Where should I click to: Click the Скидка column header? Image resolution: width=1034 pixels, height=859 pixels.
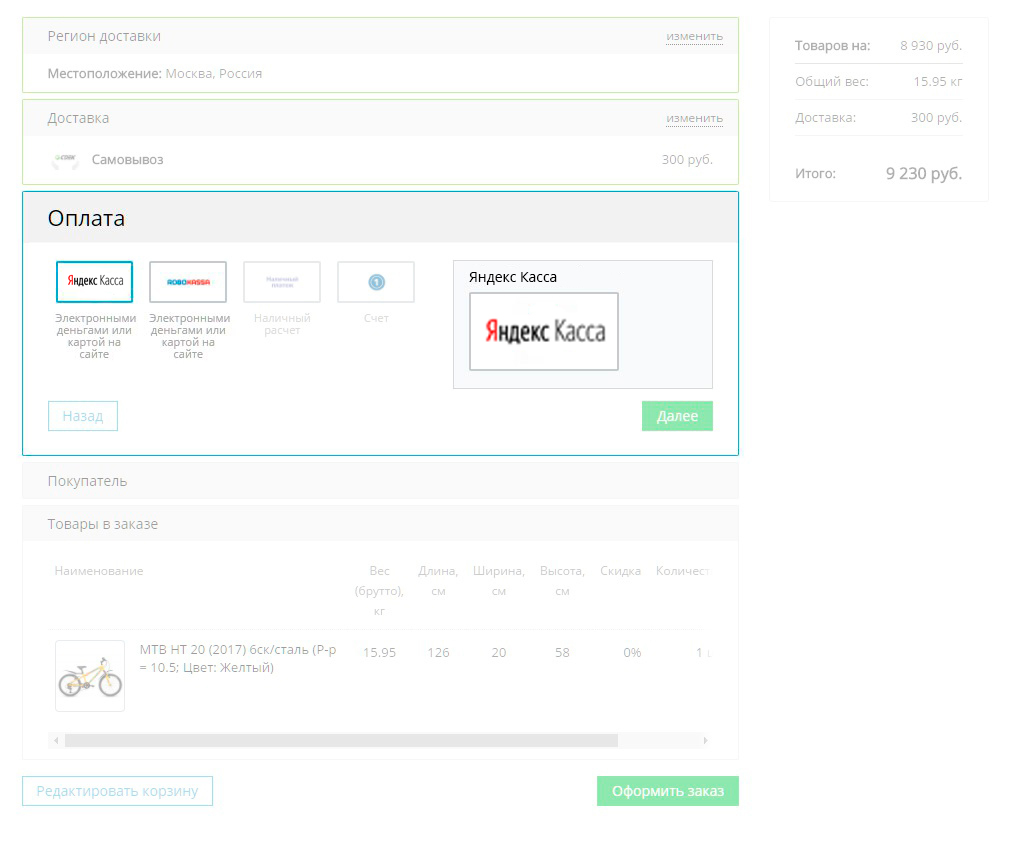[621, 571]
